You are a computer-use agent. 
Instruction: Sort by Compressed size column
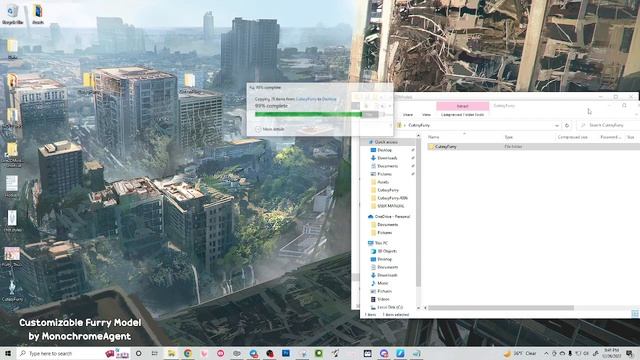click(x=572, y=138)
